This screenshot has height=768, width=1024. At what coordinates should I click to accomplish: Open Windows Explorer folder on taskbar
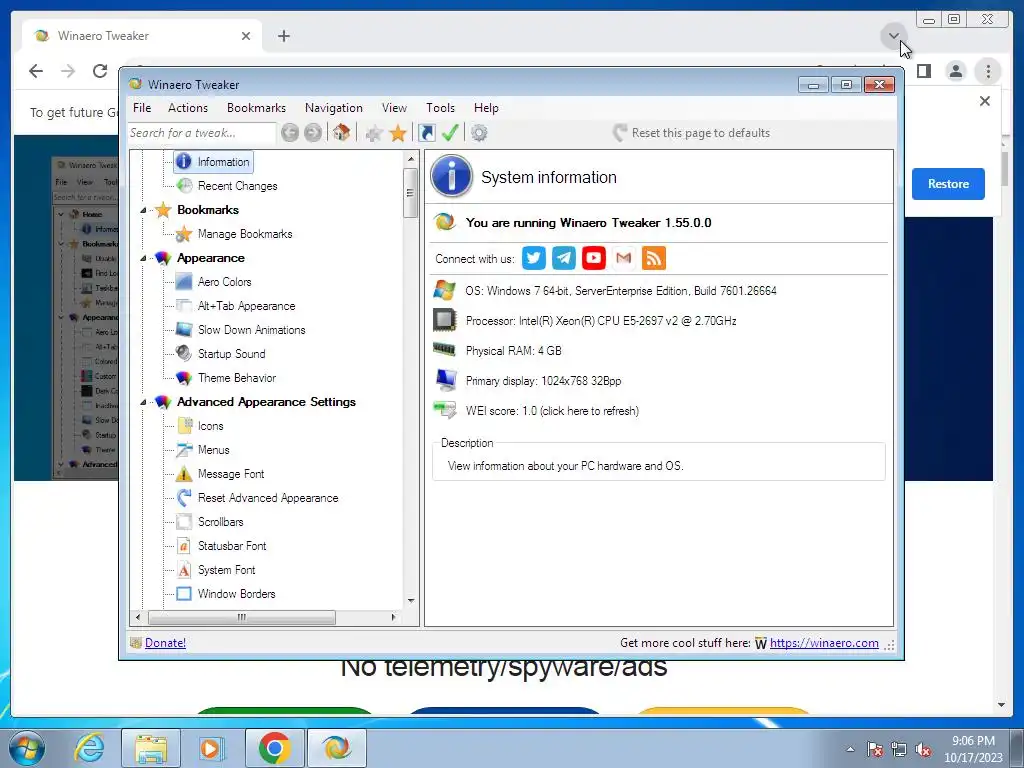[151, 748]
